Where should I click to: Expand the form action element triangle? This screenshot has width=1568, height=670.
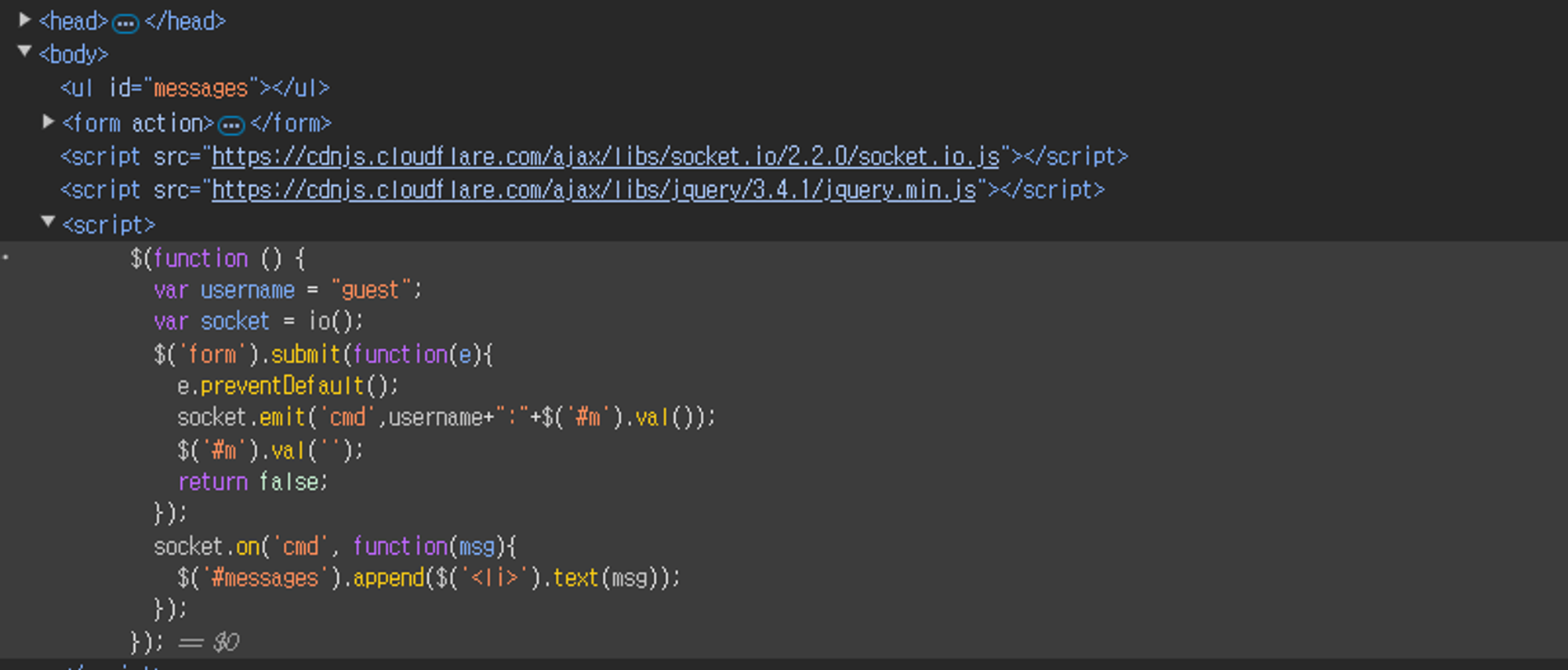48,122
